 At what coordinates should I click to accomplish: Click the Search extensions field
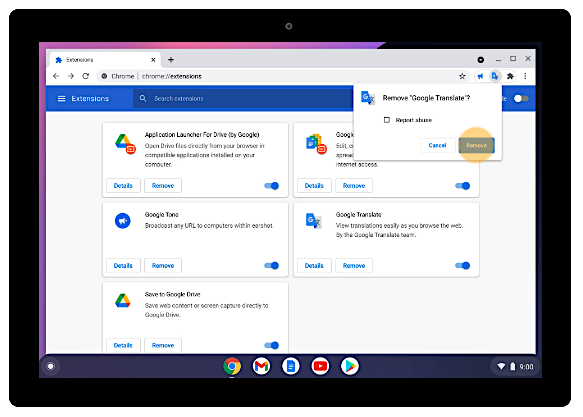point(243,98)
